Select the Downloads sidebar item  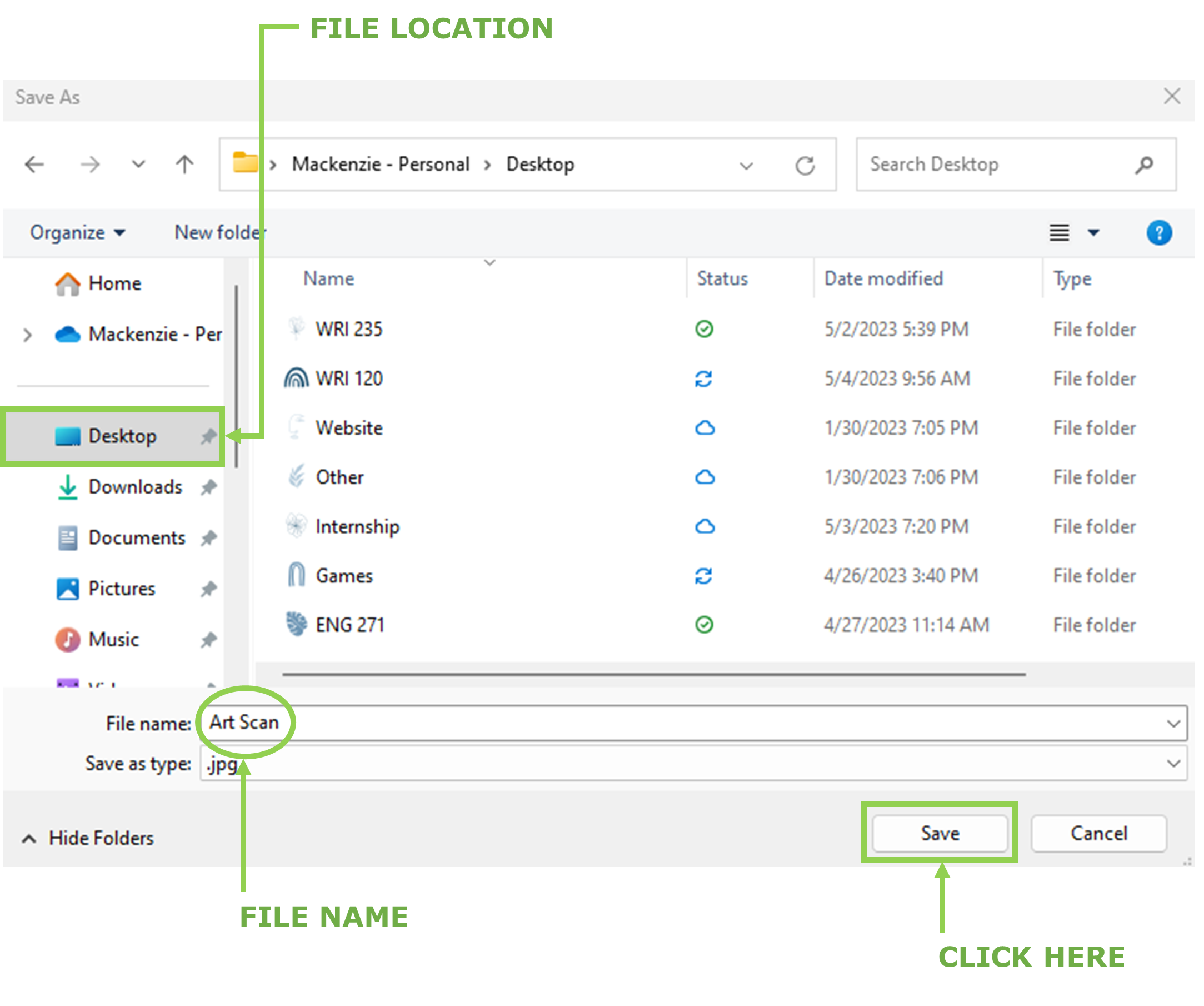134,487
